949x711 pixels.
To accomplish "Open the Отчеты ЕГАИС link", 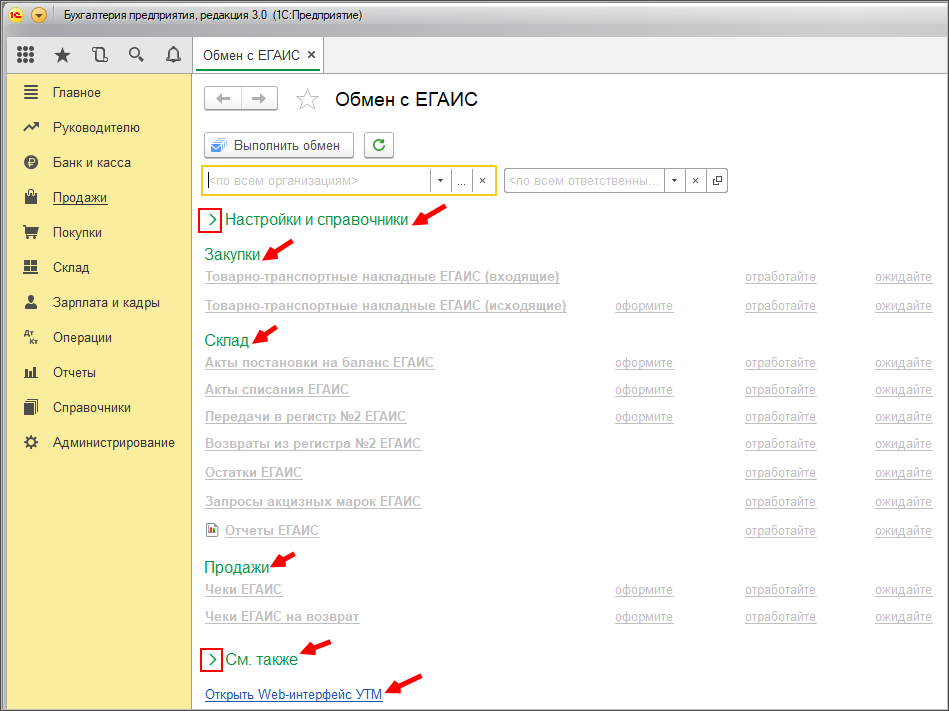I will point(272,531).
